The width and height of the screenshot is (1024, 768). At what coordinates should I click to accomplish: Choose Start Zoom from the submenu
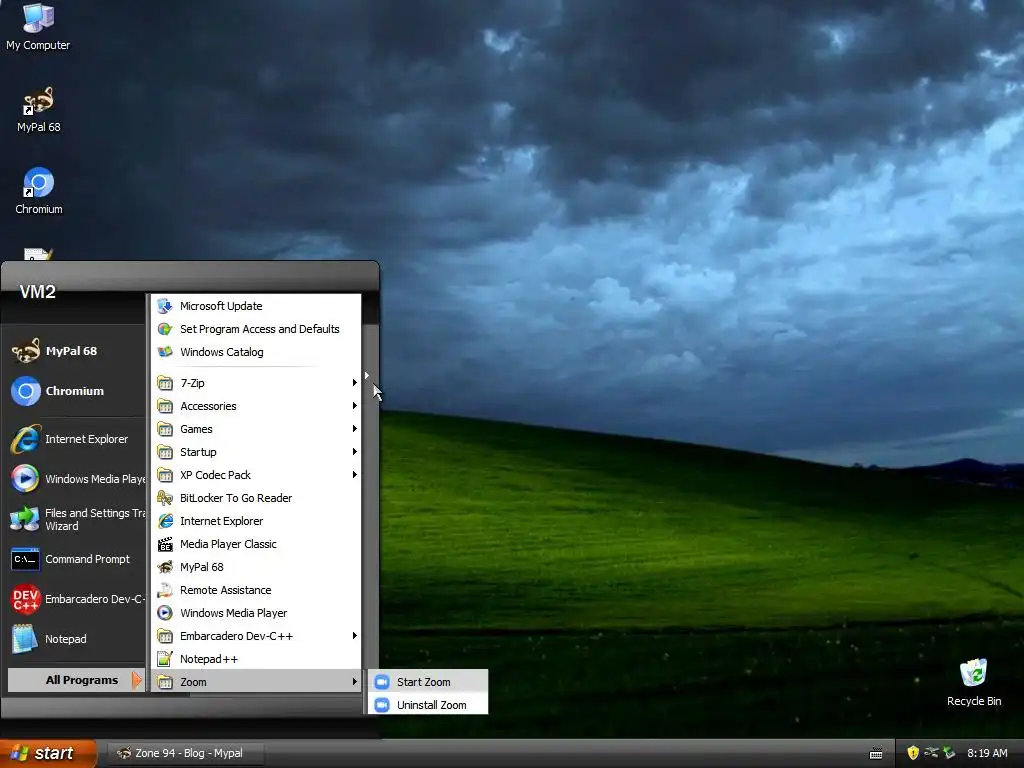(428, 682)
